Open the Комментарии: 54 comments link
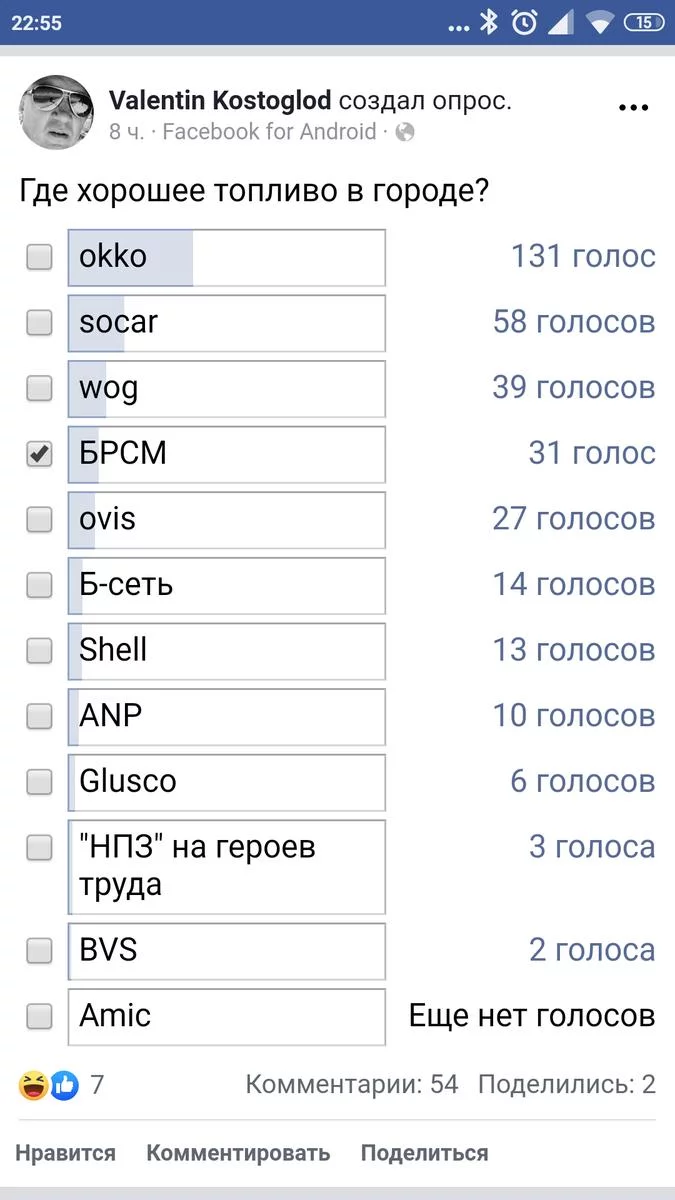 pos(352,1085)
